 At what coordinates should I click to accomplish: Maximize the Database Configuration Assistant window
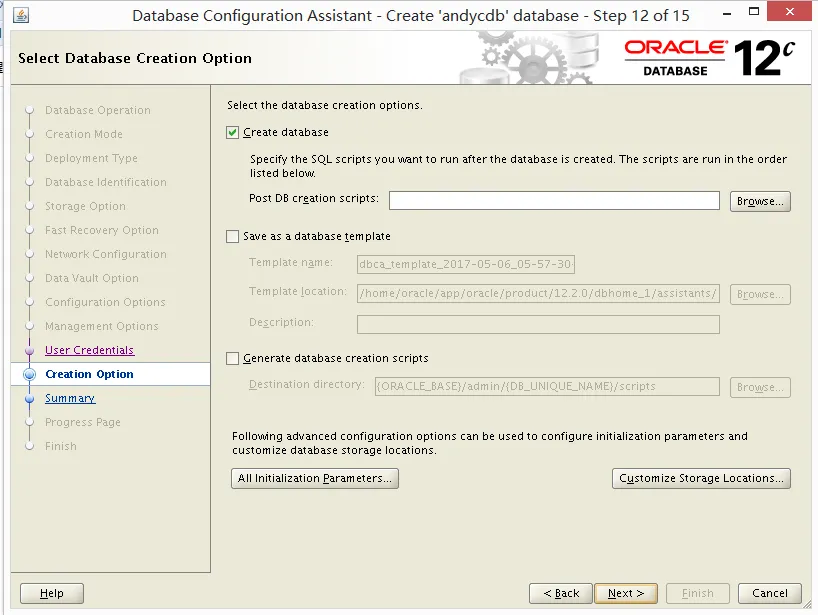[753, 11]
